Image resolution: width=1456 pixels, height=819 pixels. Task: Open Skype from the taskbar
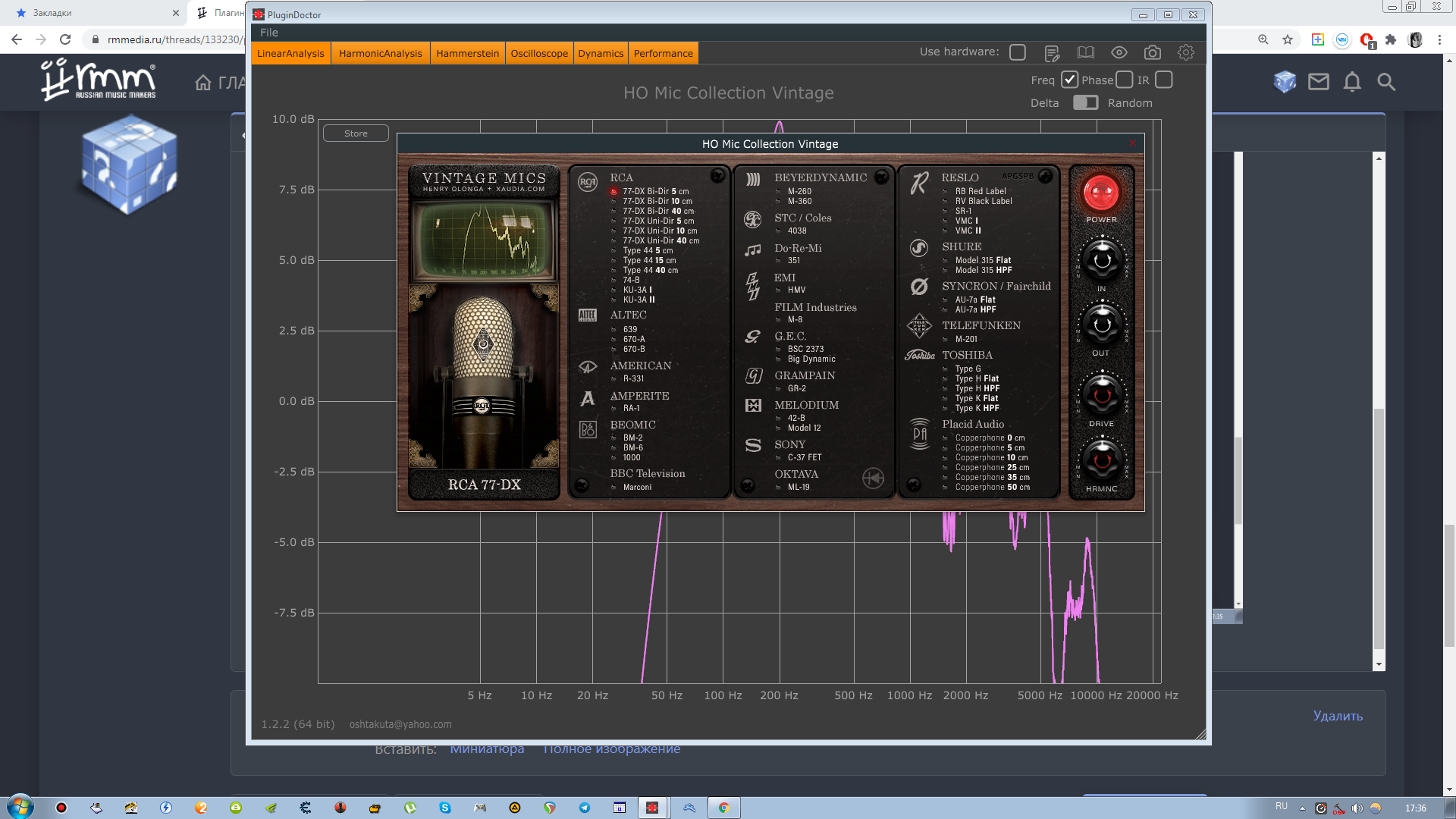click(445, 808)
